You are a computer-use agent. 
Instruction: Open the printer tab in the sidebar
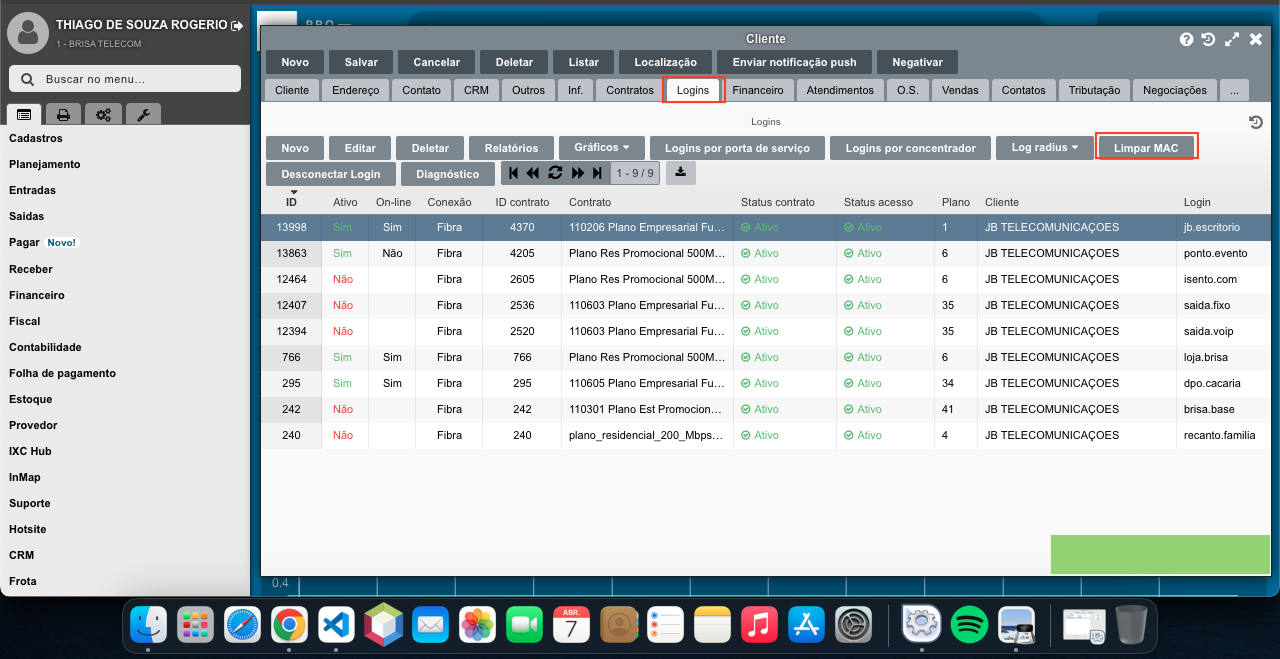(x=63, y=114)
